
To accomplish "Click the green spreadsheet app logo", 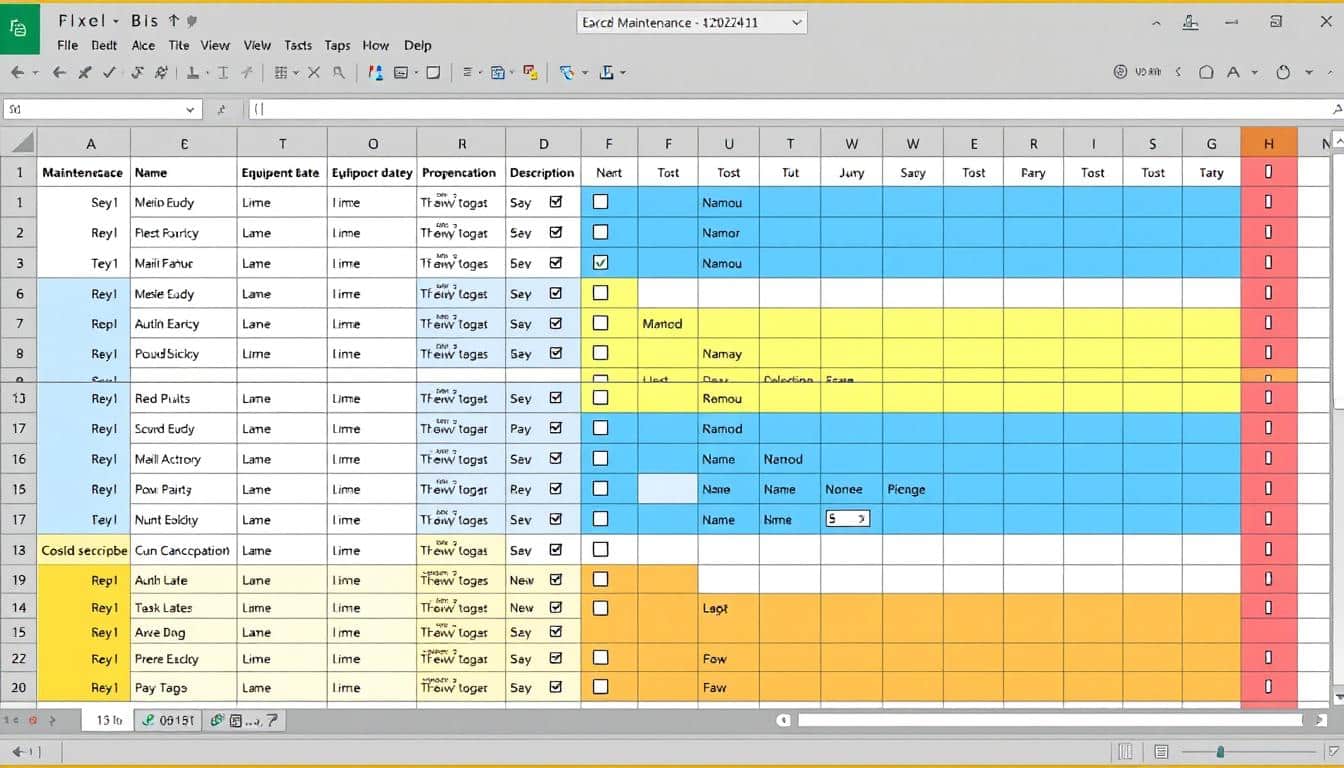I will pyautogui.click(x=19, y=28).
